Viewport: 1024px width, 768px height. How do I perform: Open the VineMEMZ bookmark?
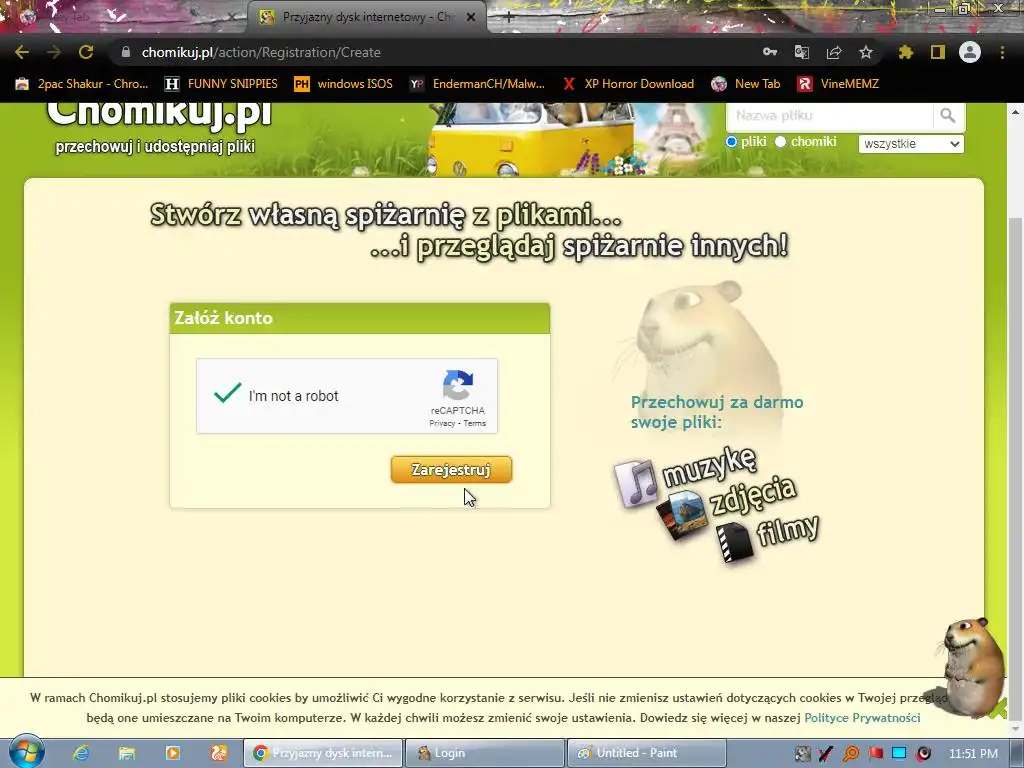[x=839, y=84]
